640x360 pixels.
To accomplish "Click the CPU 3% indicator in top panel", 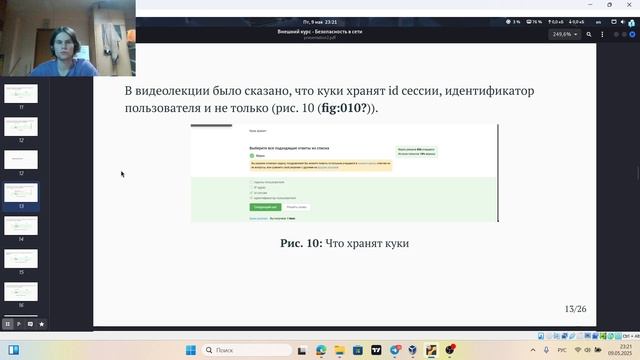I will 513,22.
